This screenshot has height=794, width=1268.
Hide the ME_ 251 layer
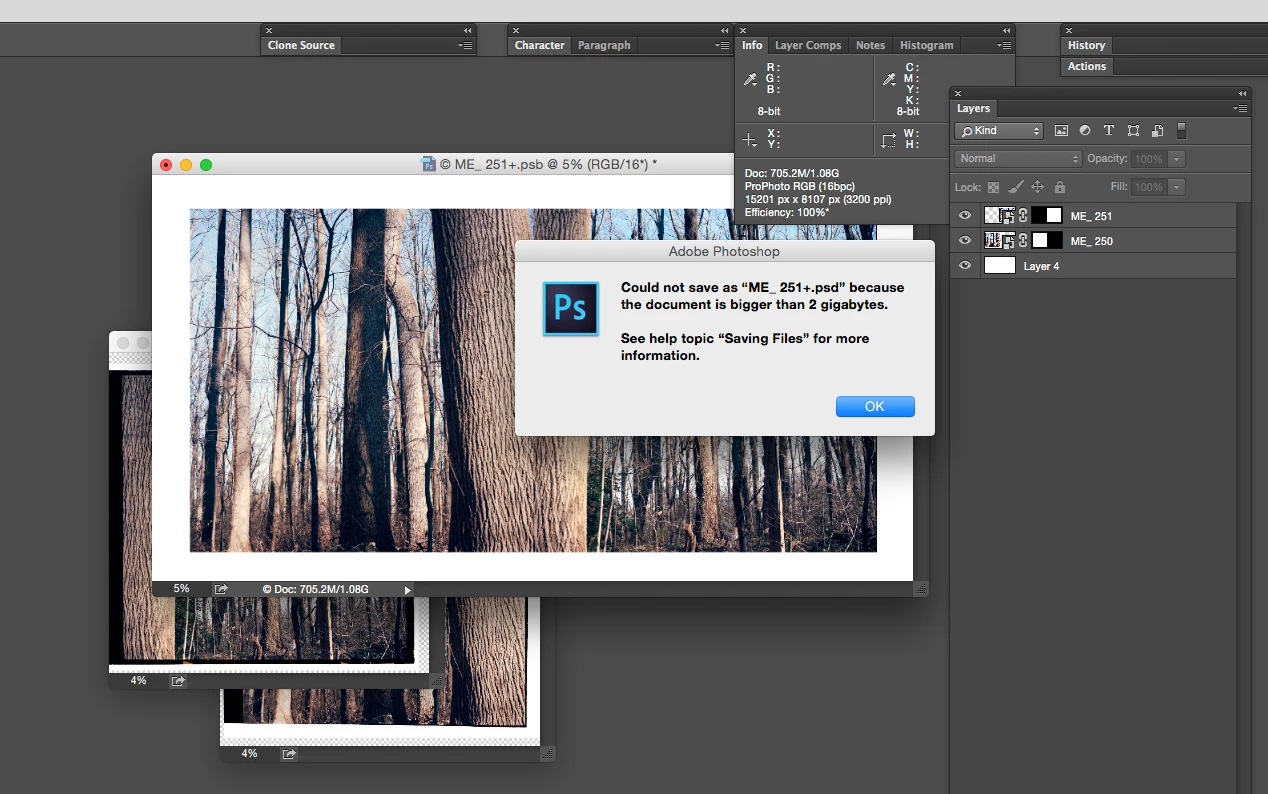pyautogui.click(x=965, y=216)
